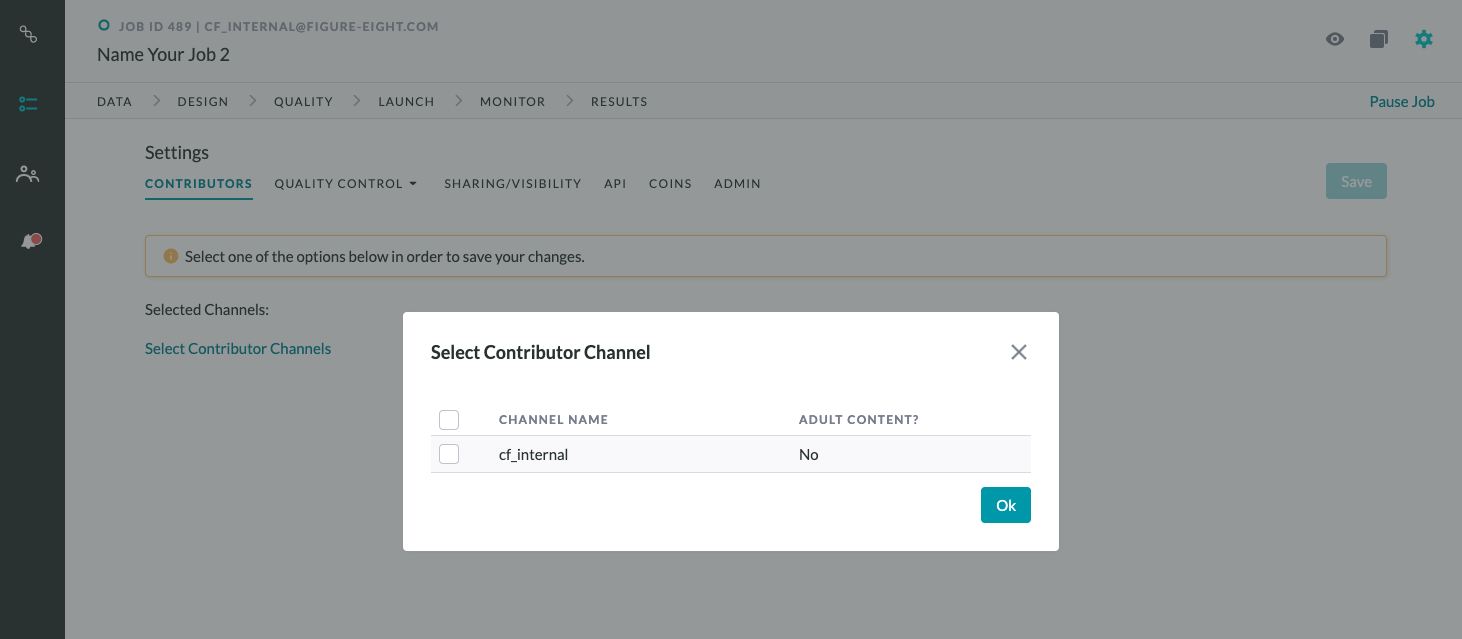This screenshot has height=639, width=1462.
Task: Go to the RESULTS step
Action: coord(619,102)
